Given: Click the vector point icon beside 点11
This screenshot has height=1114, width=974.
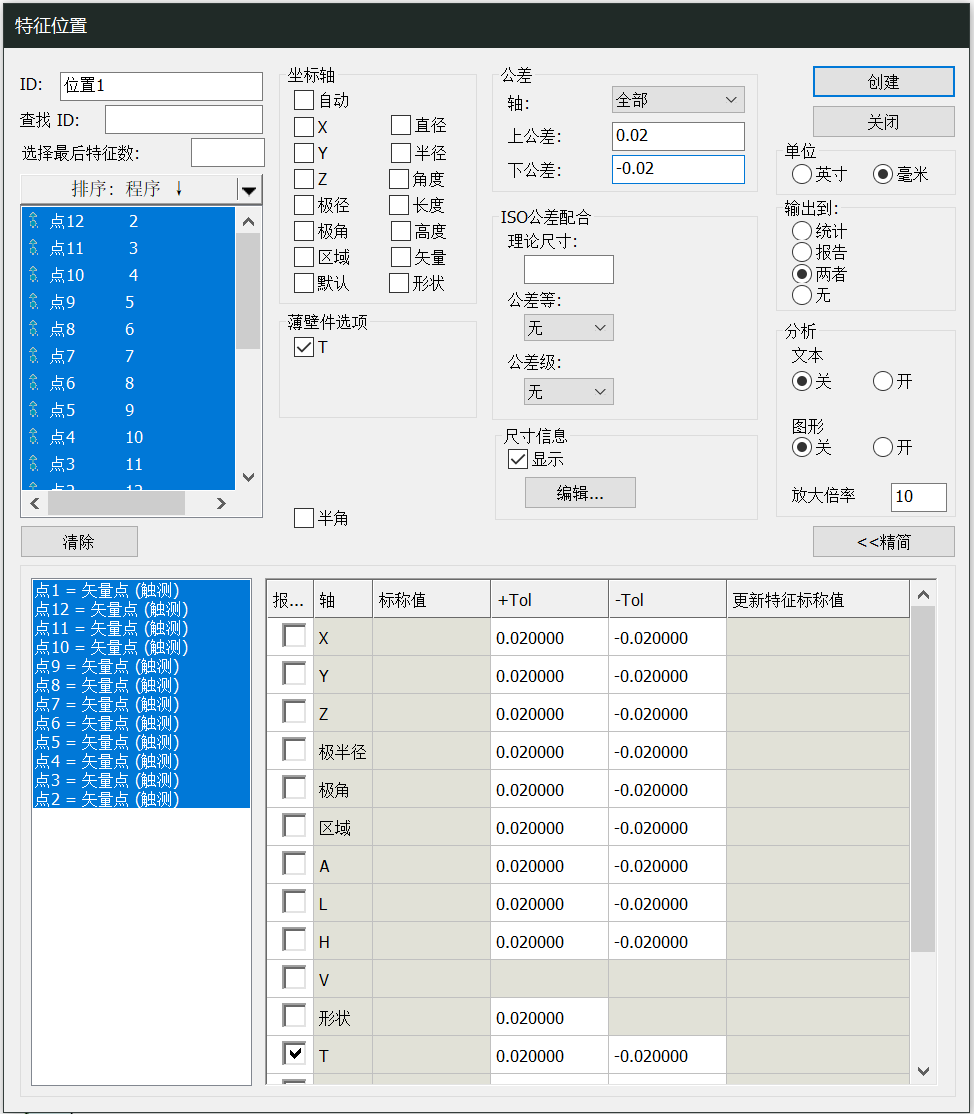Looking at the screenshot, I should pos(35,248).
